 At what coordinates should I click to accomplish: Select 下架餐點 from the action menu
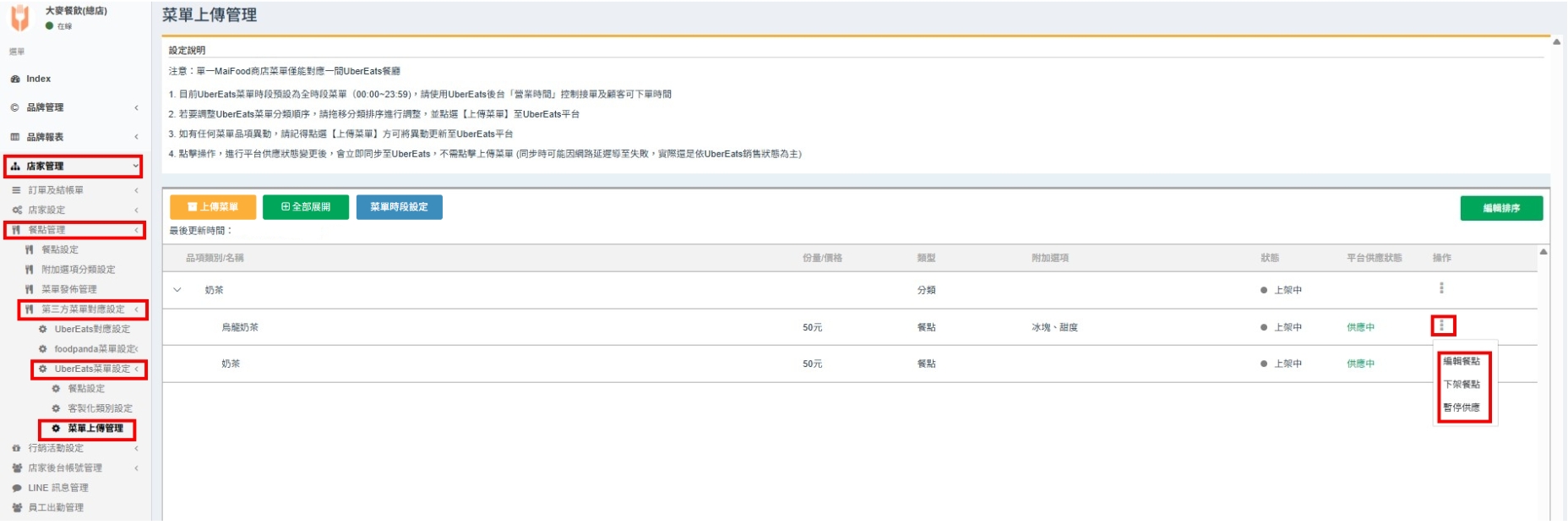(1462, 384)
